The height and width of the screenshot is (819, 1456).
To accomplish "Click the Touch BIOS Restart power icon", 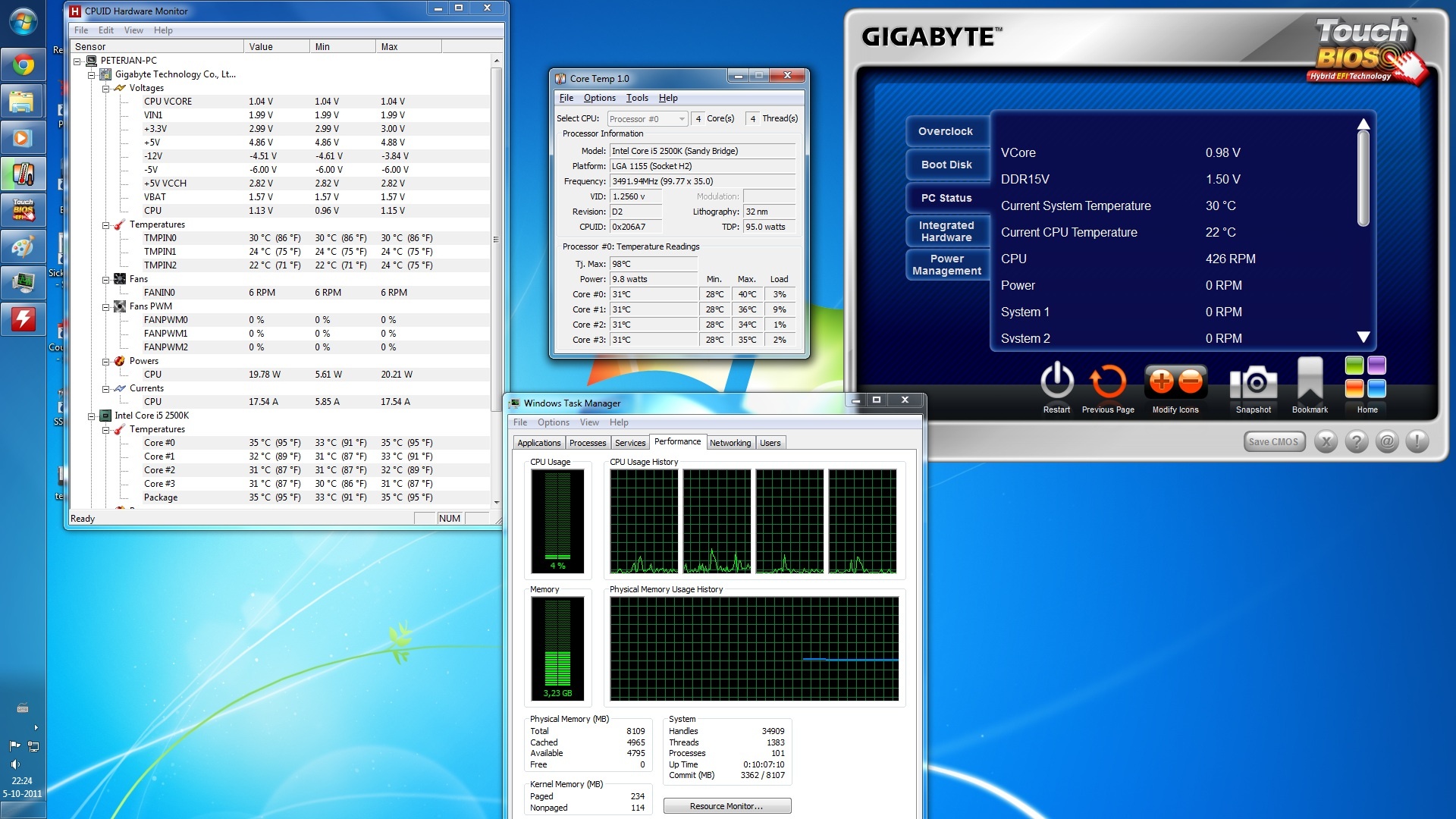I will tap(1056, 381).
